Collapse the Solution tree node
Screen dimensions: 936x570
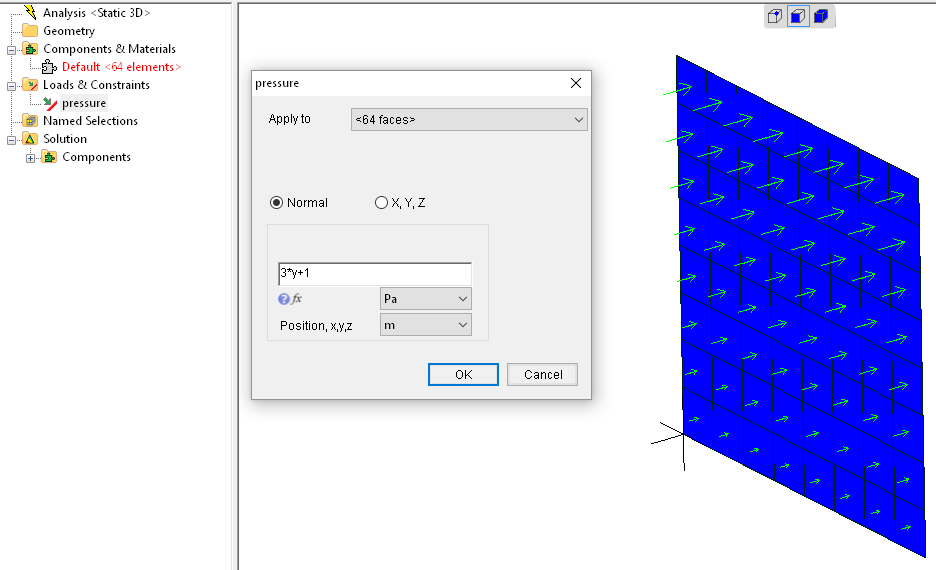coord(11,140)
